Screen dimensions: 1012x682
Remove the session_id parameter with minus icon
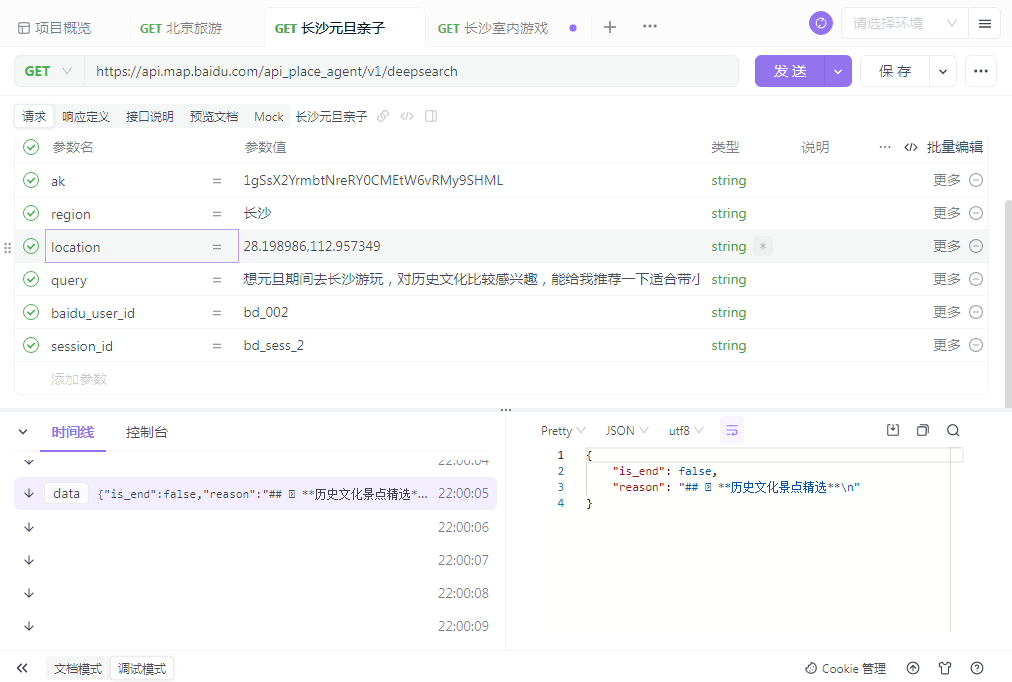point(976,345)
